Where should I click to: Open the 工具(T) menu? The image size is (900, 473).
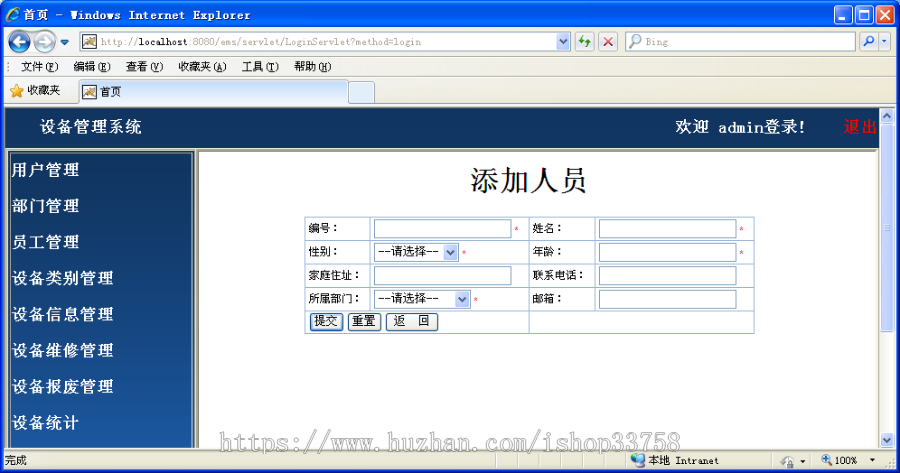pos(260,67)
